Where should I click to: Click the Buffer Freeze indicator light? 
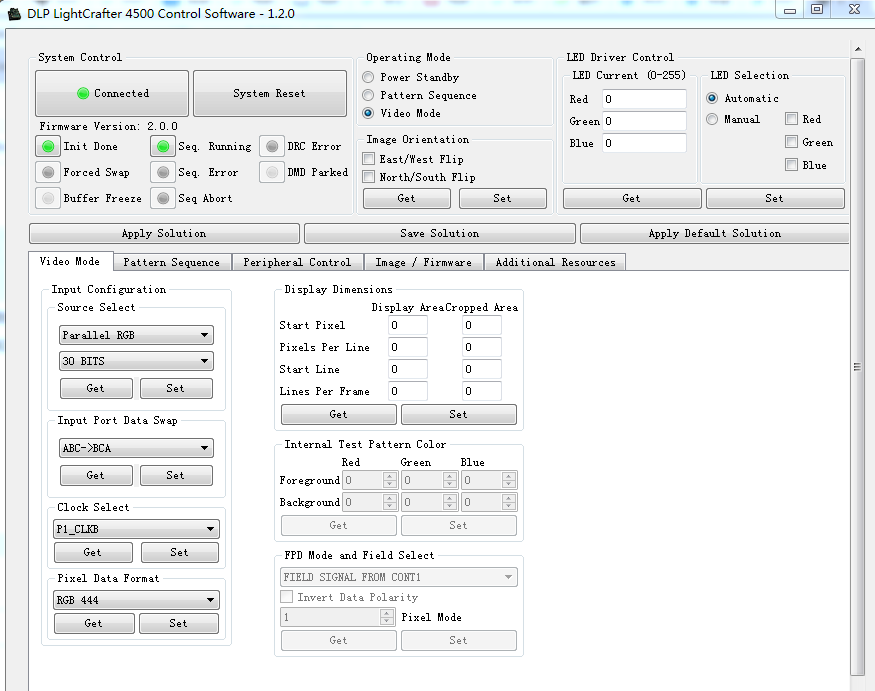pos(48,198)
